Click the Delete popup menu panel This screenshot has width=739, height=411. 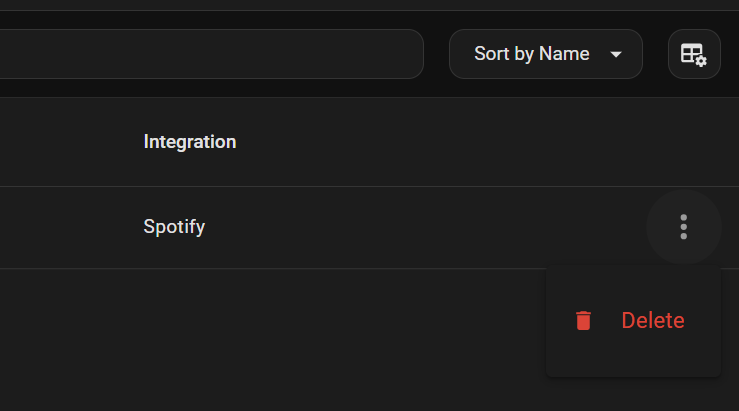pos(633,345)
